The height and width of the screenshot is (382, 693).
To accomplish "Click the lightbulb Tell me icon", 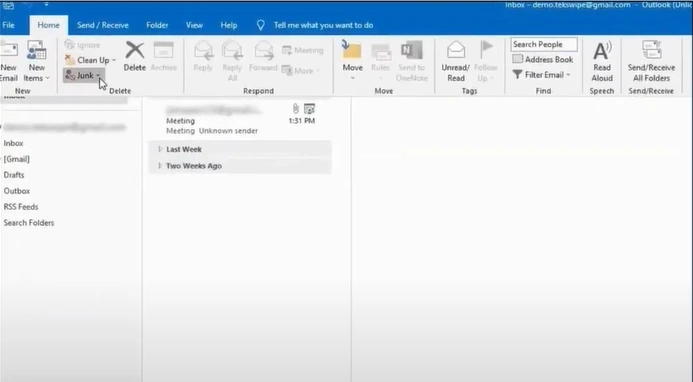I will click(x=261, y=25).
